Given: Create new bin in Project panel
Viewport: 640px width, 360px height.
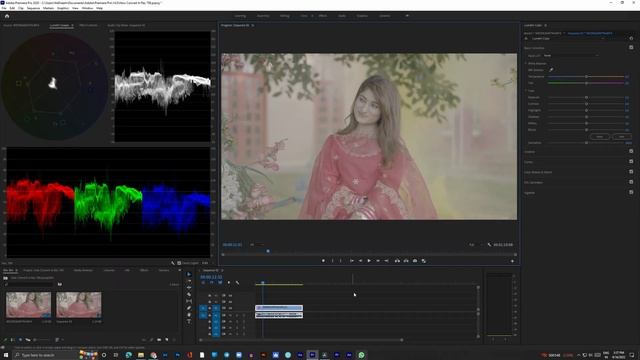Looking at the screenshot, I should pyautogui.click(x=159, y=340).
